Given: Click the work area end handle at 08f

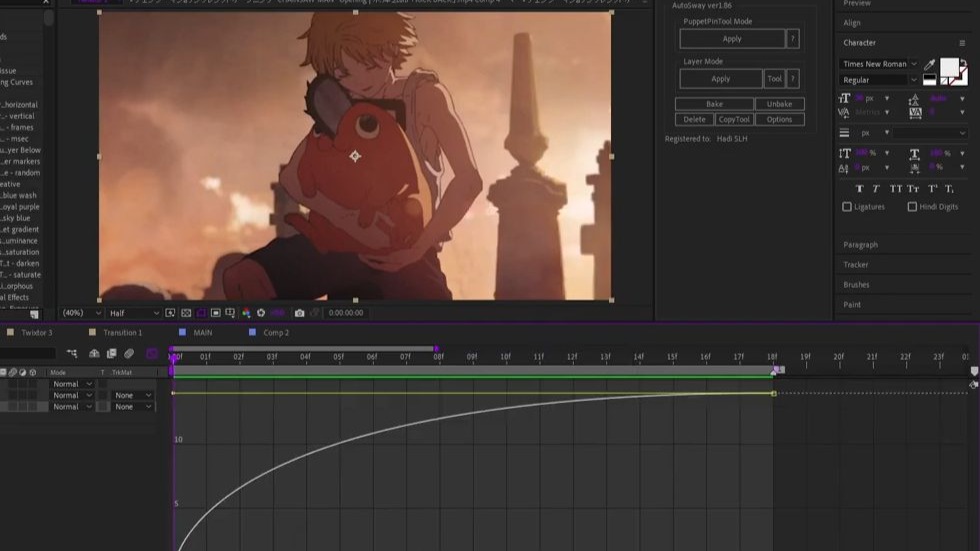Looking at the screenshot, I should (436, 349).
